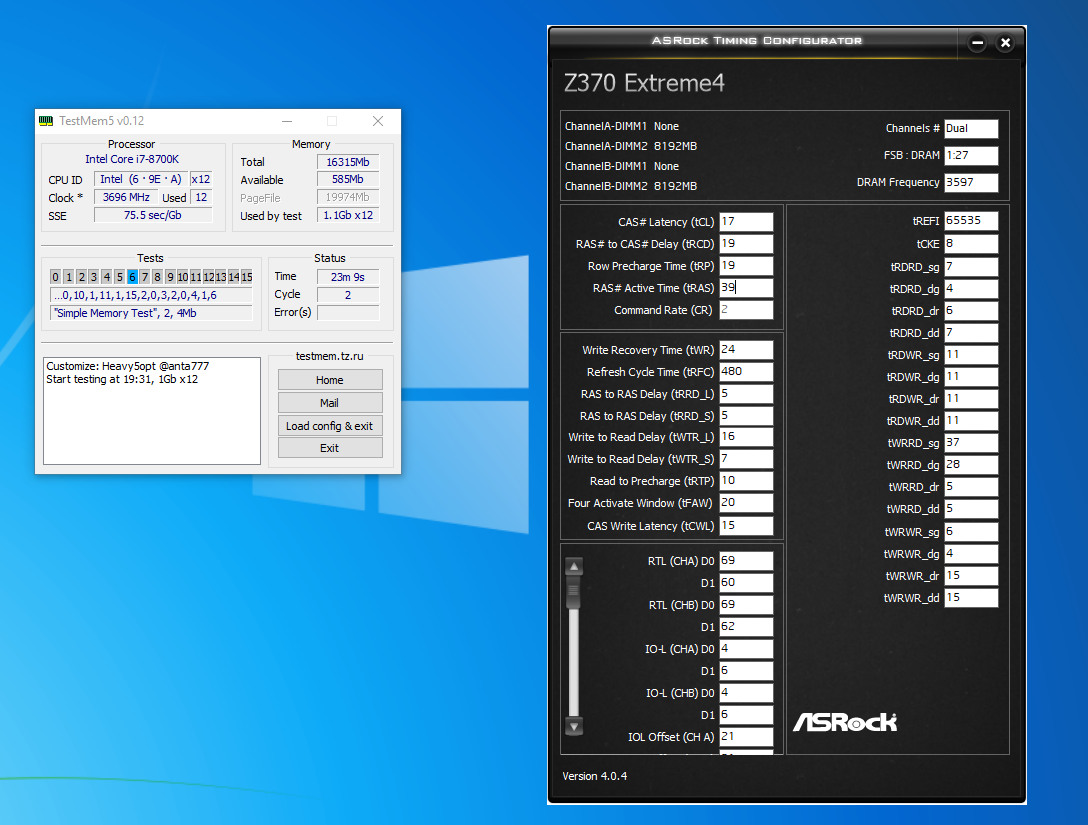Click the RTL (CHB) D0 field

746,605
